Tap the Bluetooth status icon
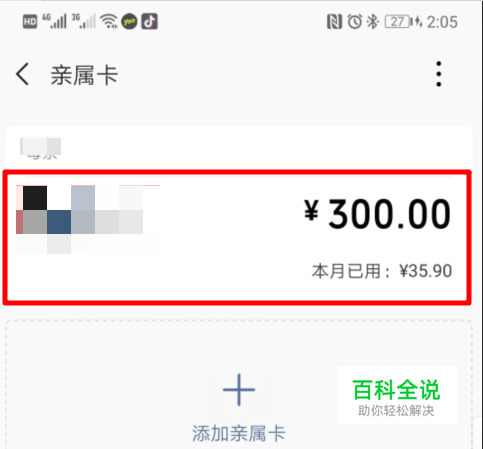This screenshot has height=449, width=483. click(373, 22)
